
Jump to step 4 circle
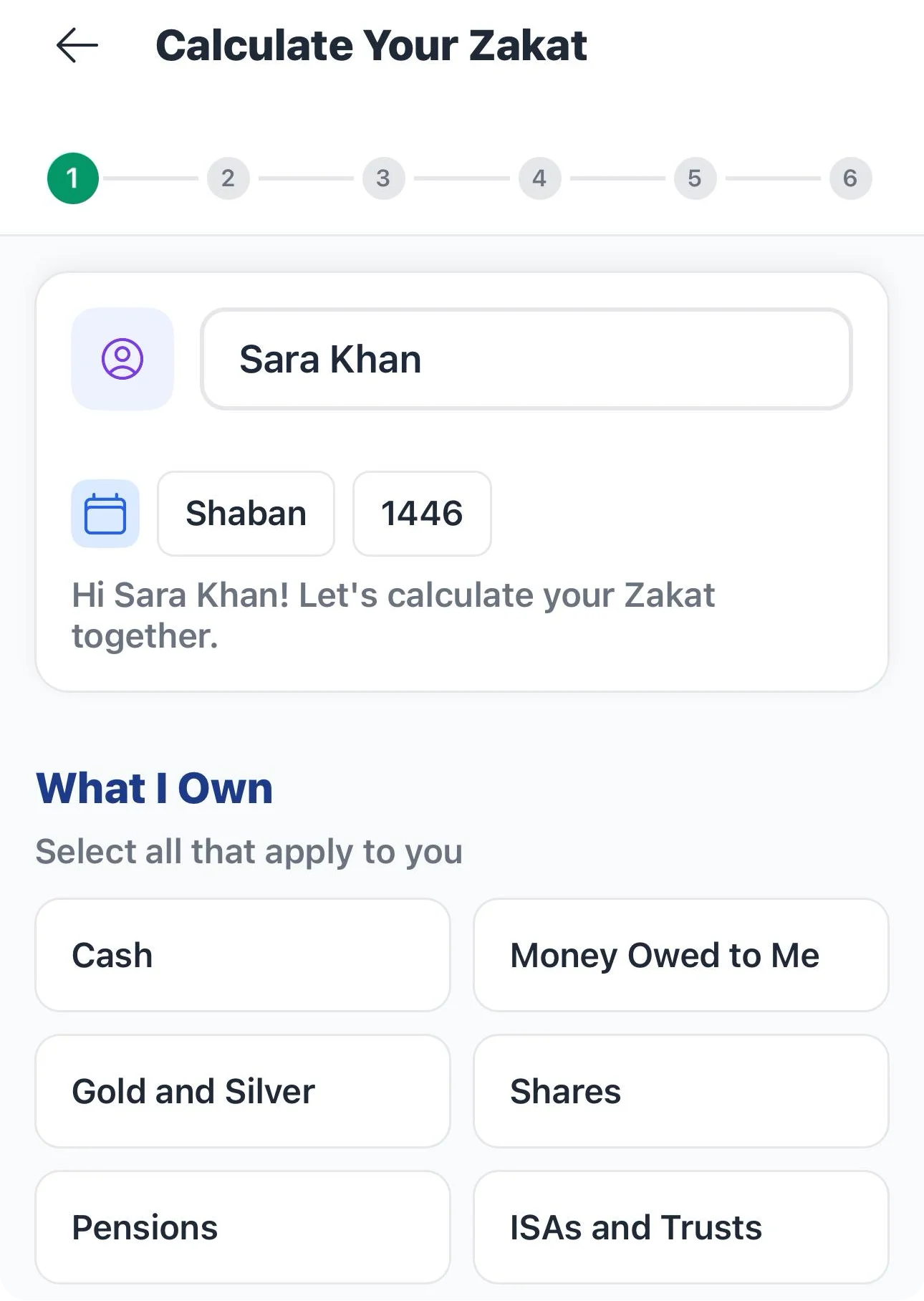coord(539,178)
